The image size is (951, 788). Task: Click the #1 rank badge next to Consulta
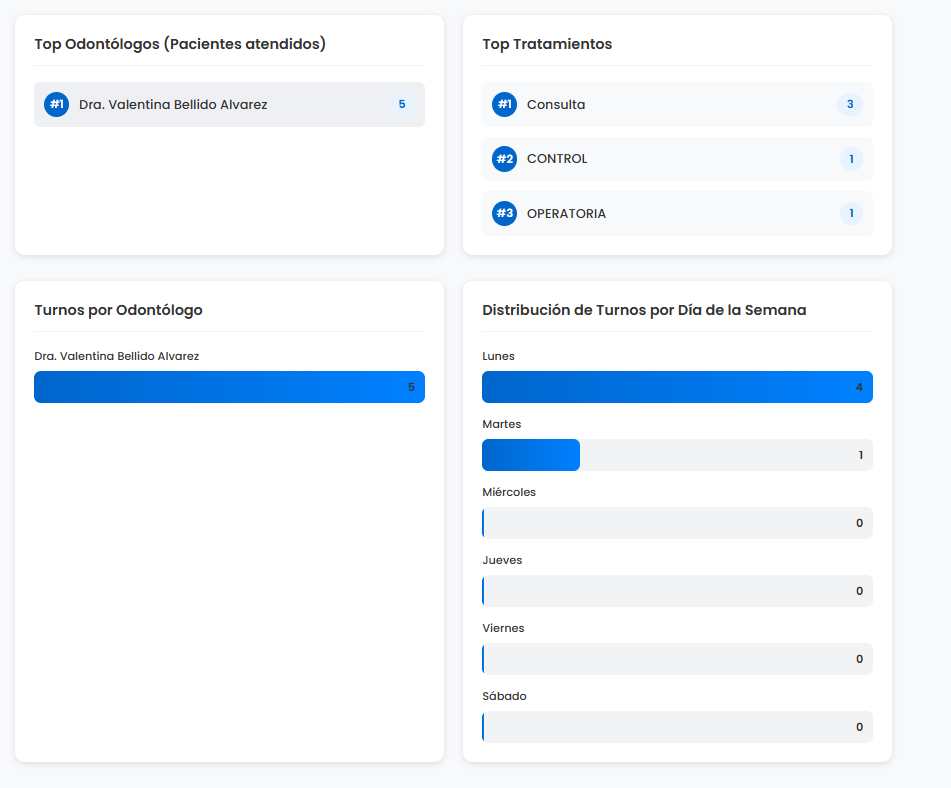coord(505,104)
